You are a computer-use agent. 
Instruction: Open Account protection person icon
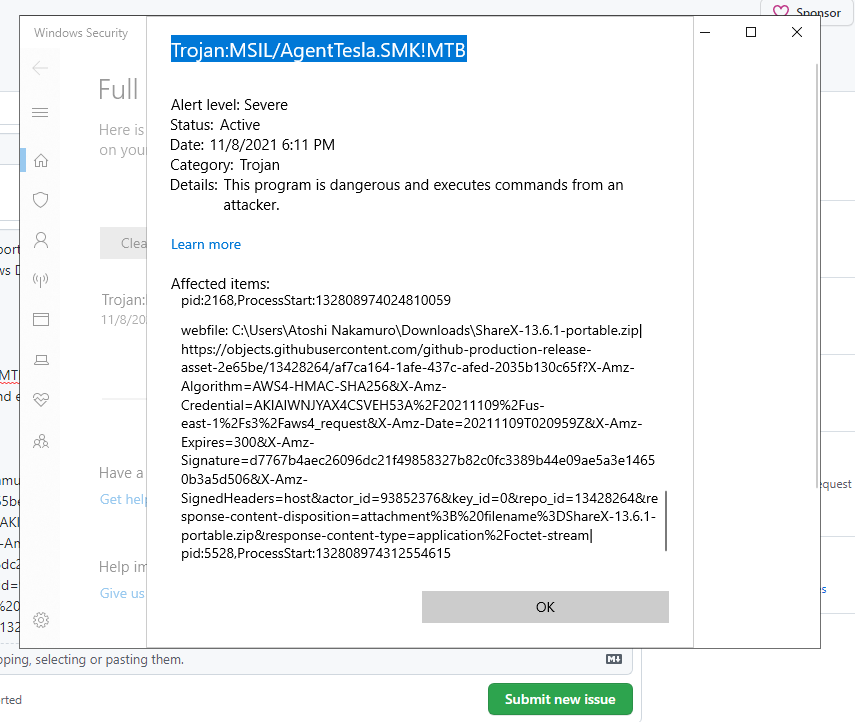41,240
